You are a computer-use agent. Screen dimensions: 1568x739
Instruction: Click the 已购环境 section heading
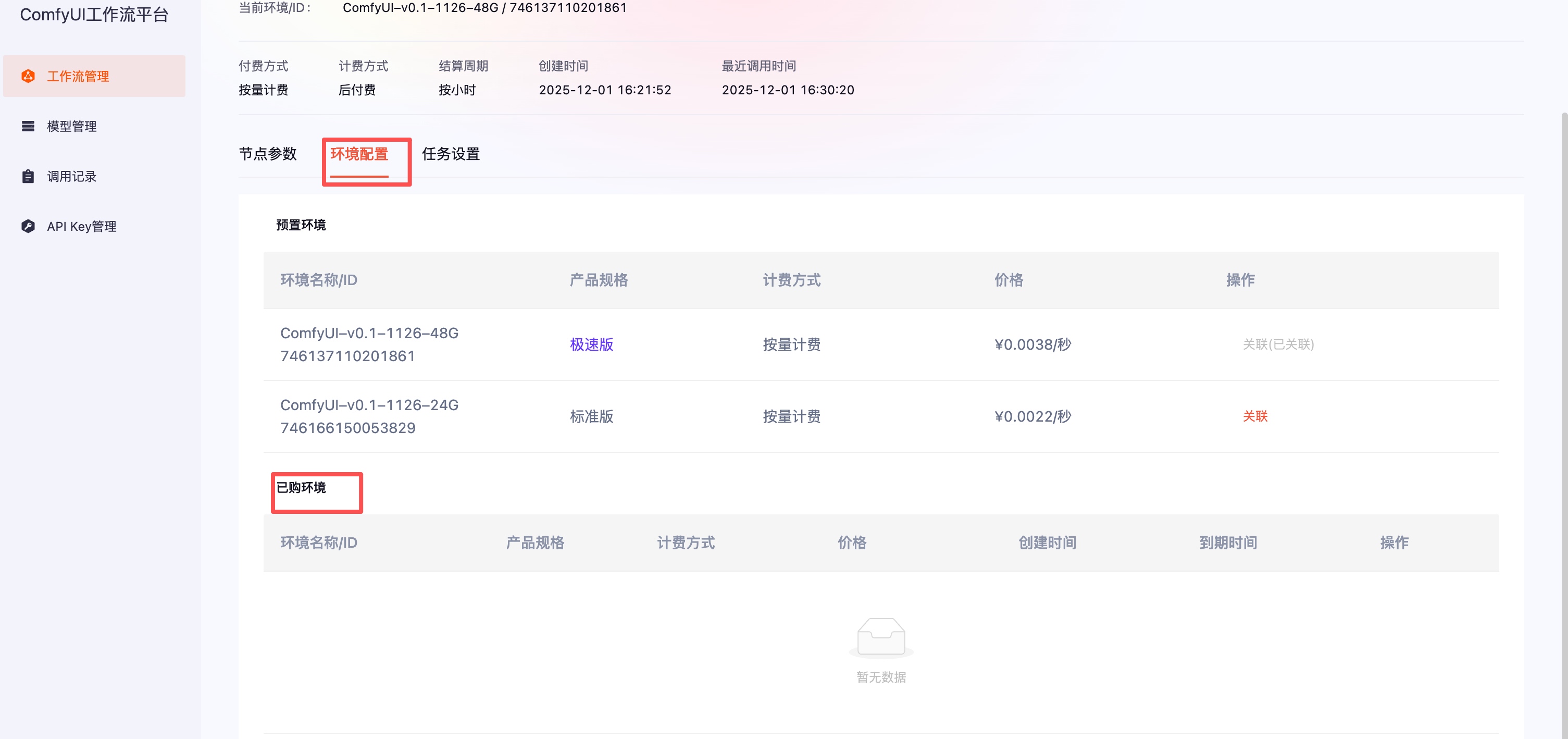301,488
